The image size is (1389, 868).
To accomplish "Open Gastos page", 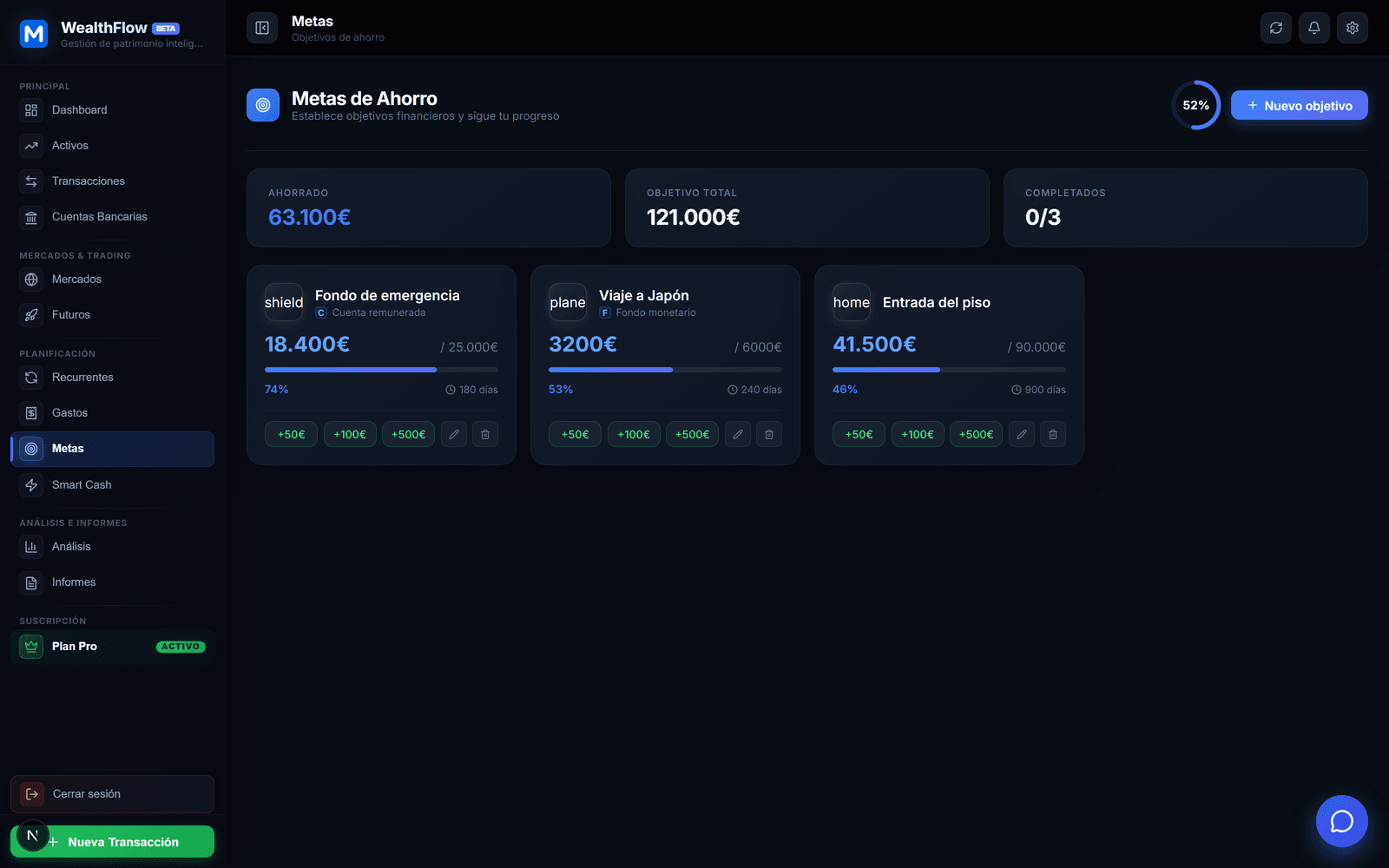I will (x=112, y=413).
